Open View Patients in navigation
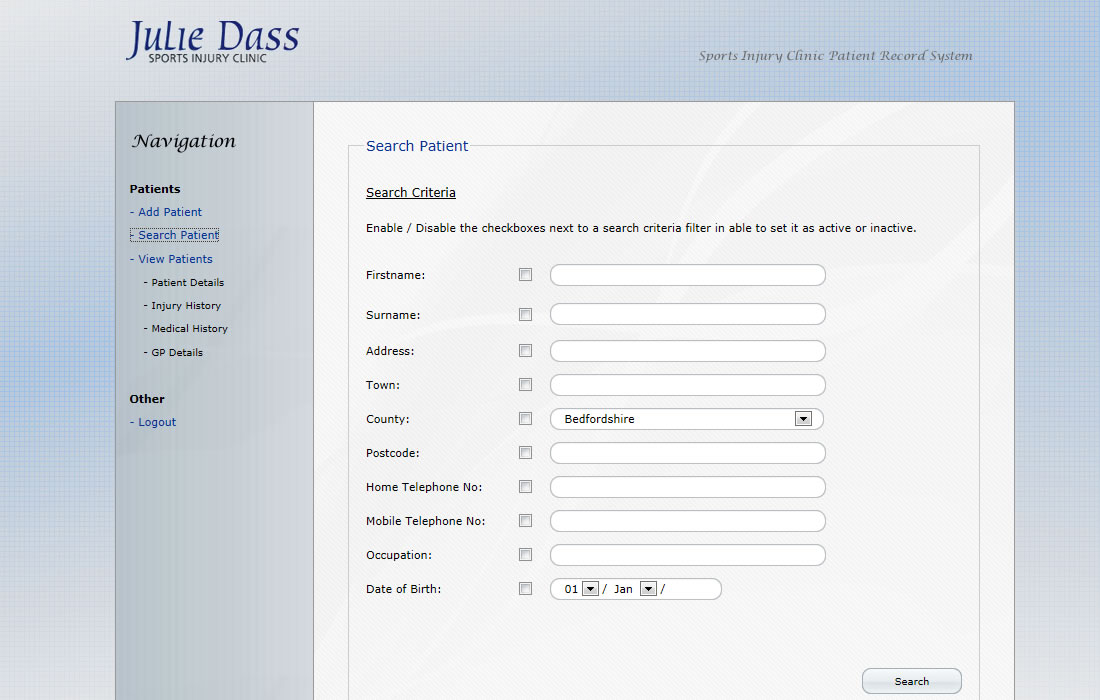1100x700 pixels. pyautogui.click(x=175, y=259)
